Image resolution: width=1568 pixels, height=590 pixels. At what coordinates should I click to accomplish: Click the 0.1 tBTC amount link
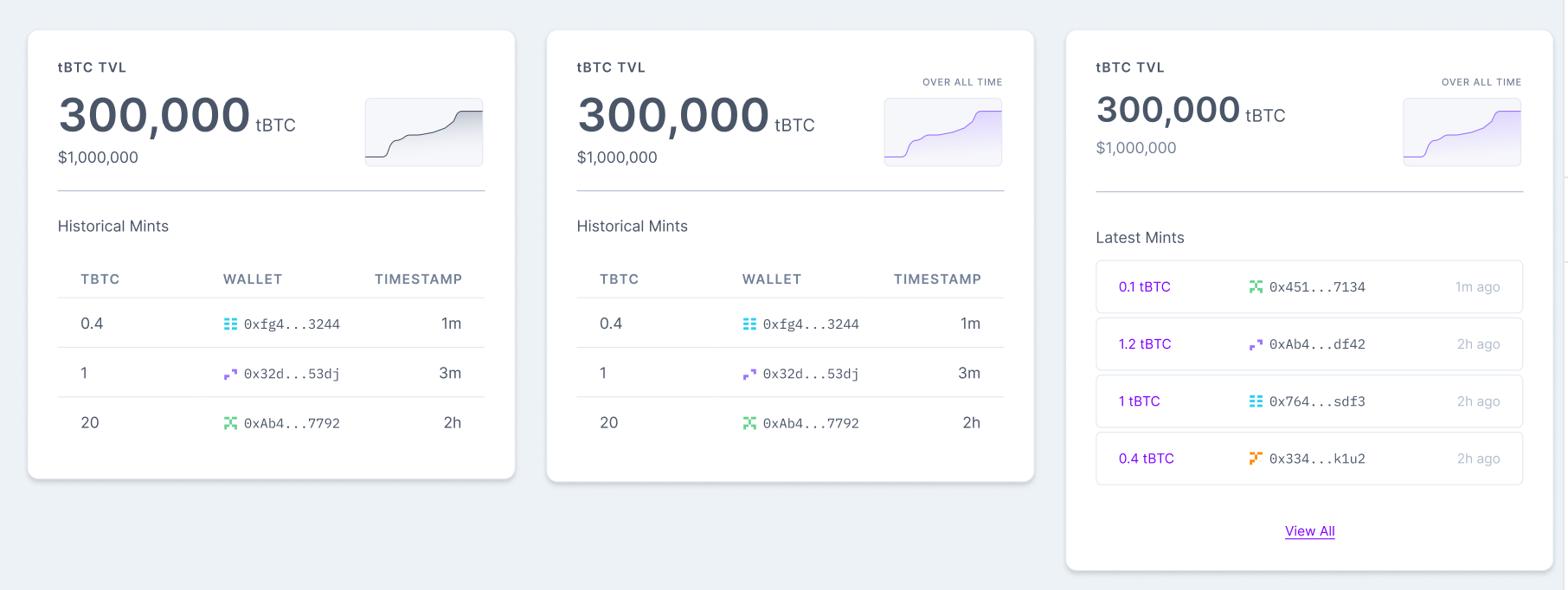(x=1145, y=286)
